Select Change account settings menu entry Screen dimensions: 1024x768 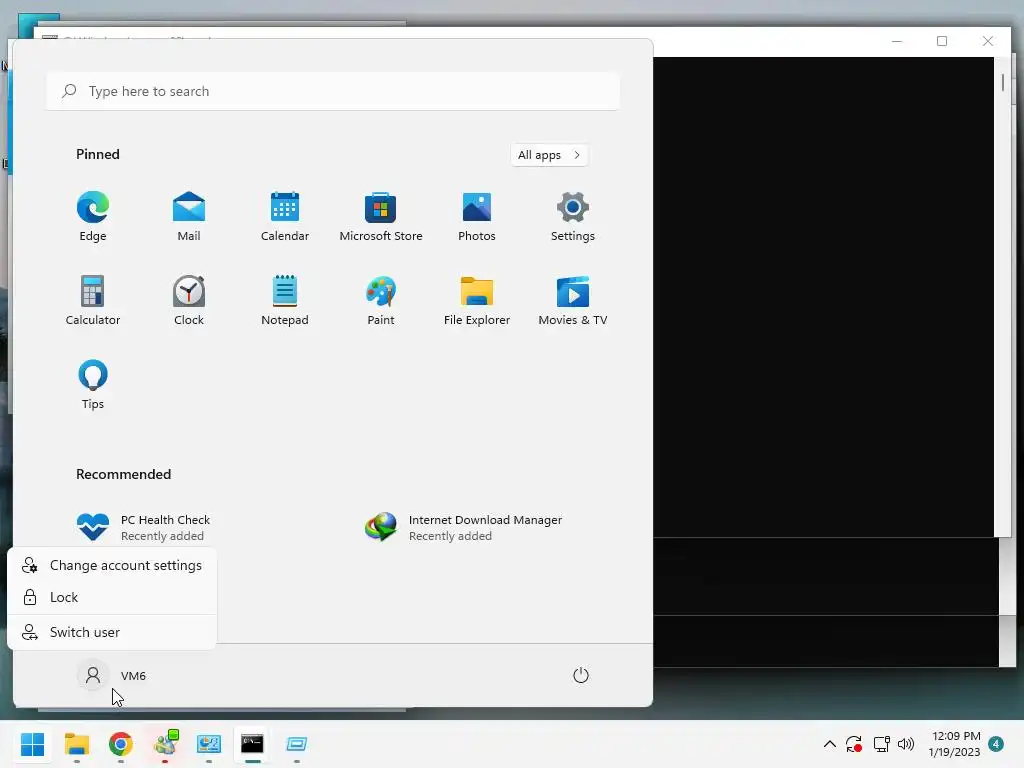pyautogui.click(x=112, y=566)
